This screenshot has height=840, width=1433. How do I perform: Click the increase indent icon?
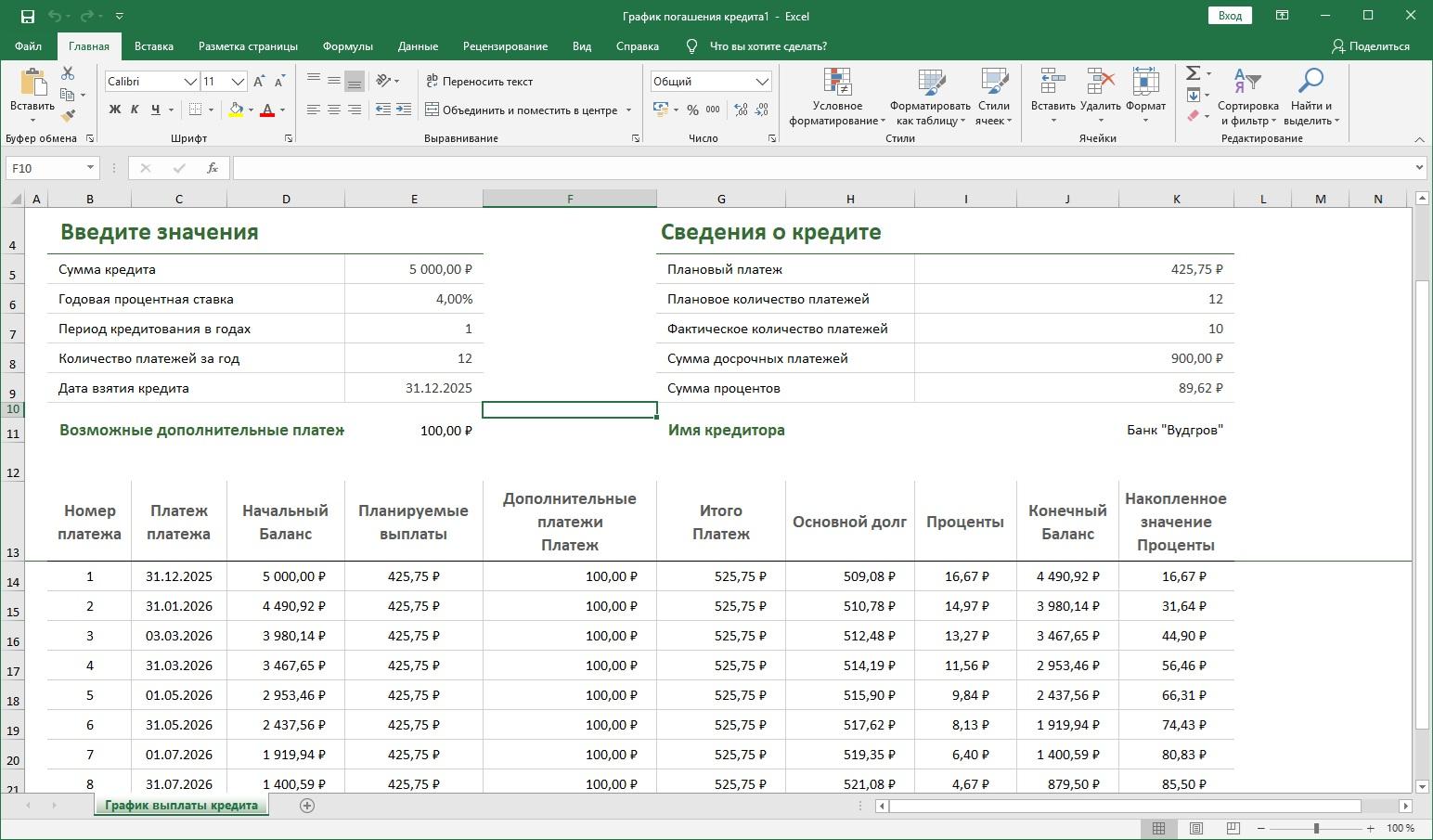404,110
